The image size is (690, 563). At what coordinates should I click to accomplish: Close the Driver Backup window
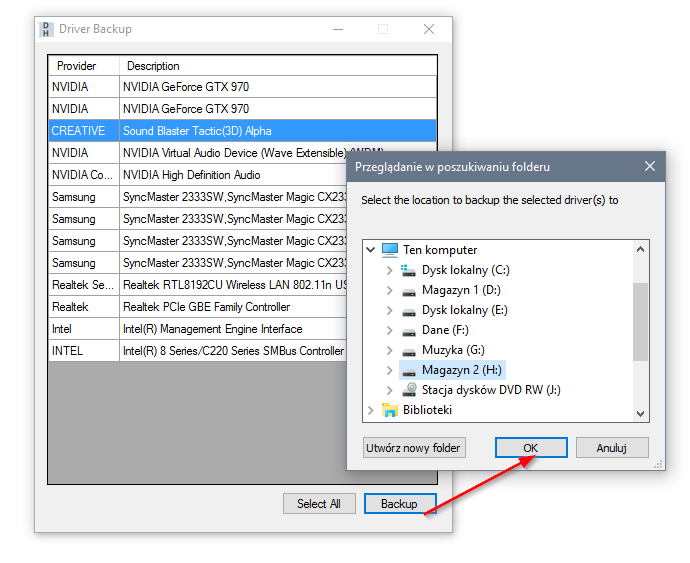[429, 29]
